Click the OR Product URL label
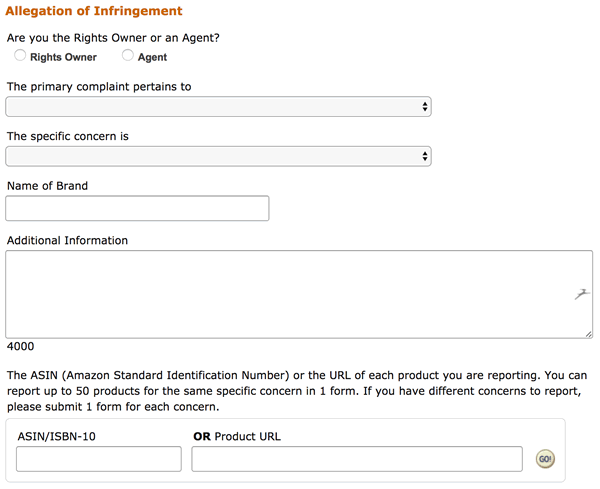Viewport: 600px width, 489px height. tap(238, 436)
